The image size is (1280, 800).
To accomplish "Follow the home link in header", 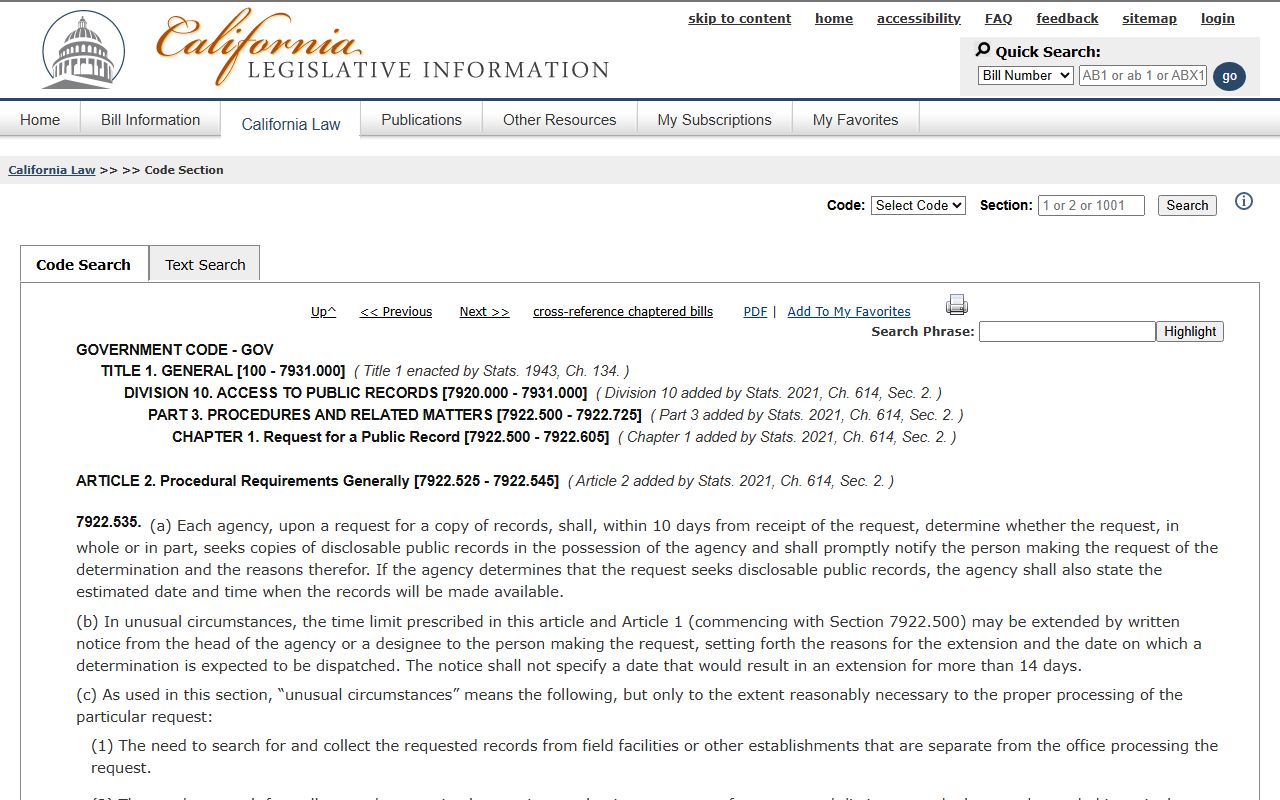I will tap(834, 18).
